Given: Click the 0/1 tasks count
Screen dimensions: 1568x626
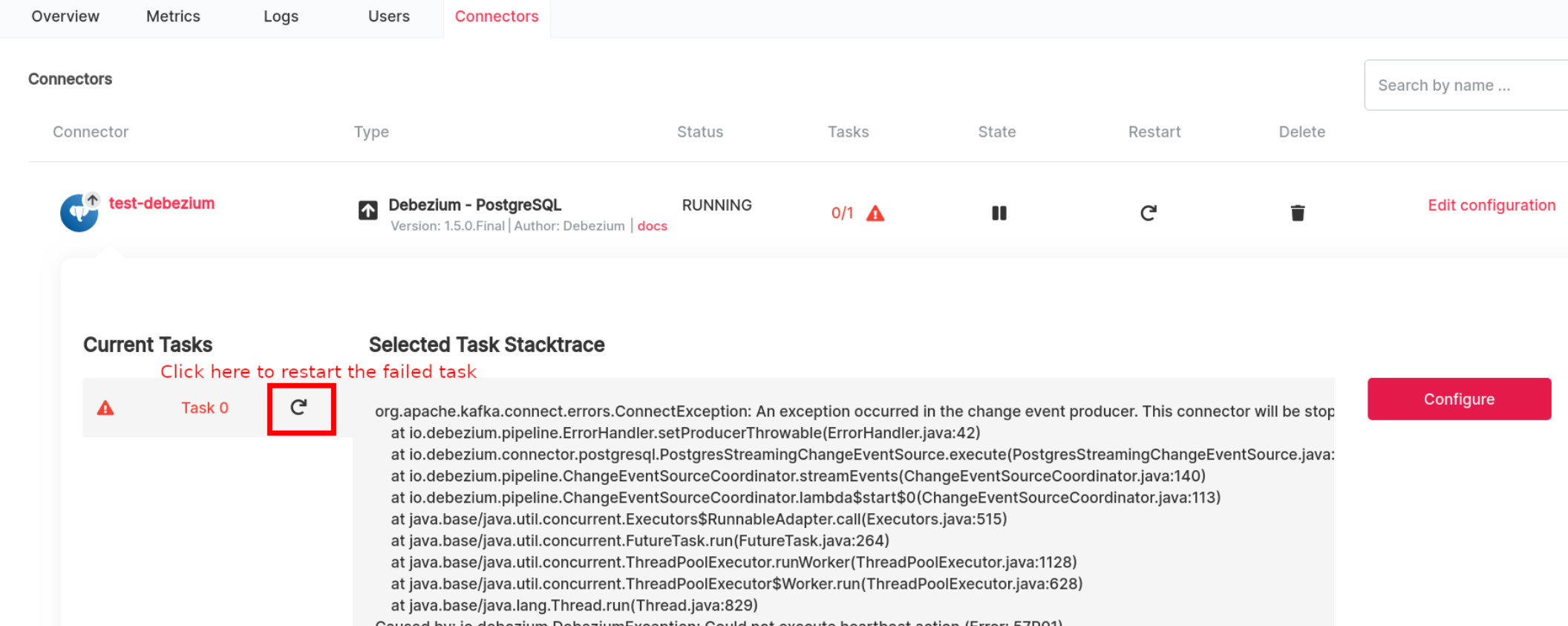Looking at the screenshot, I should (x=842, y=214).
